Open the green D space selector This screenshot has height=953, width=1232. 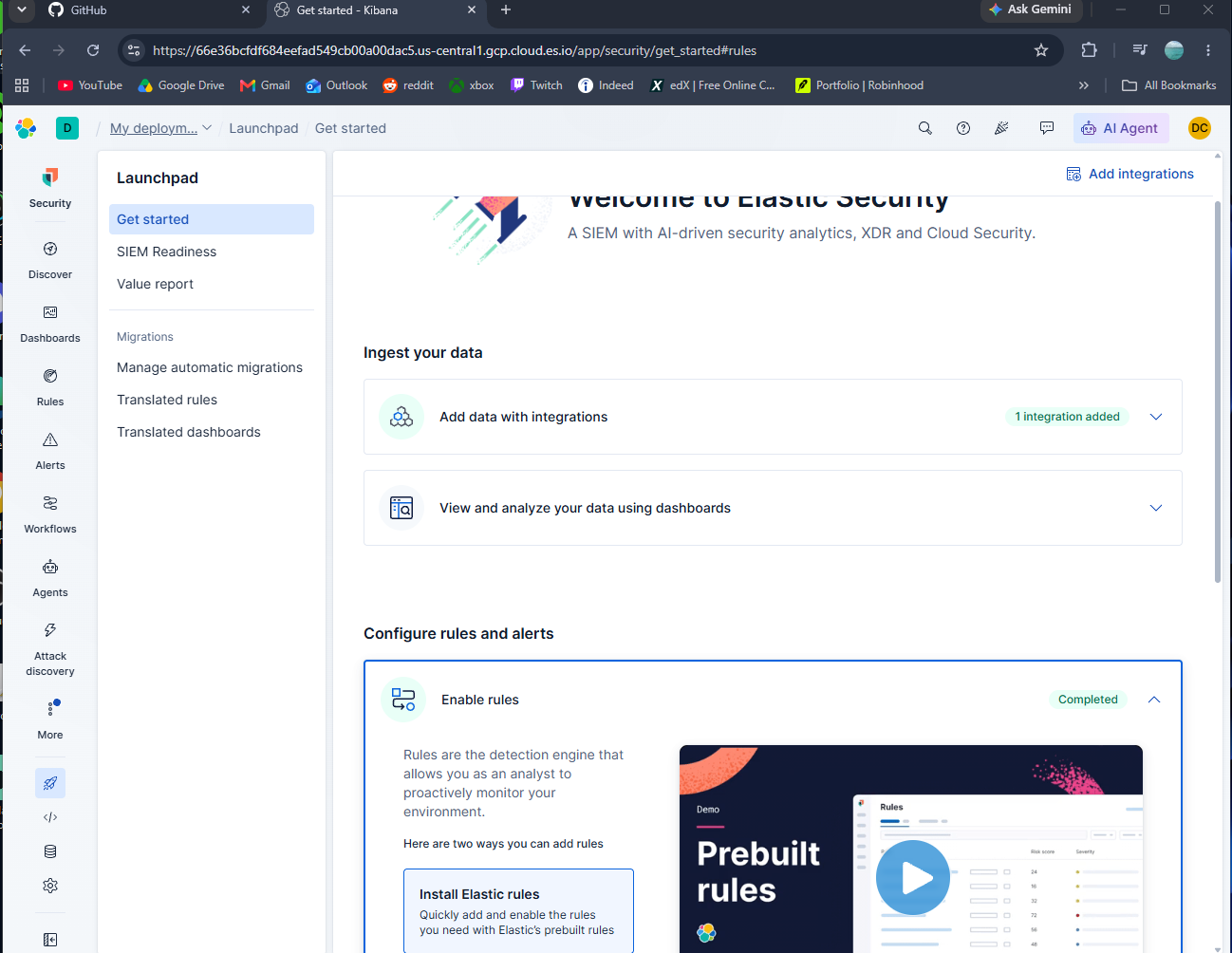click(67, 128)
